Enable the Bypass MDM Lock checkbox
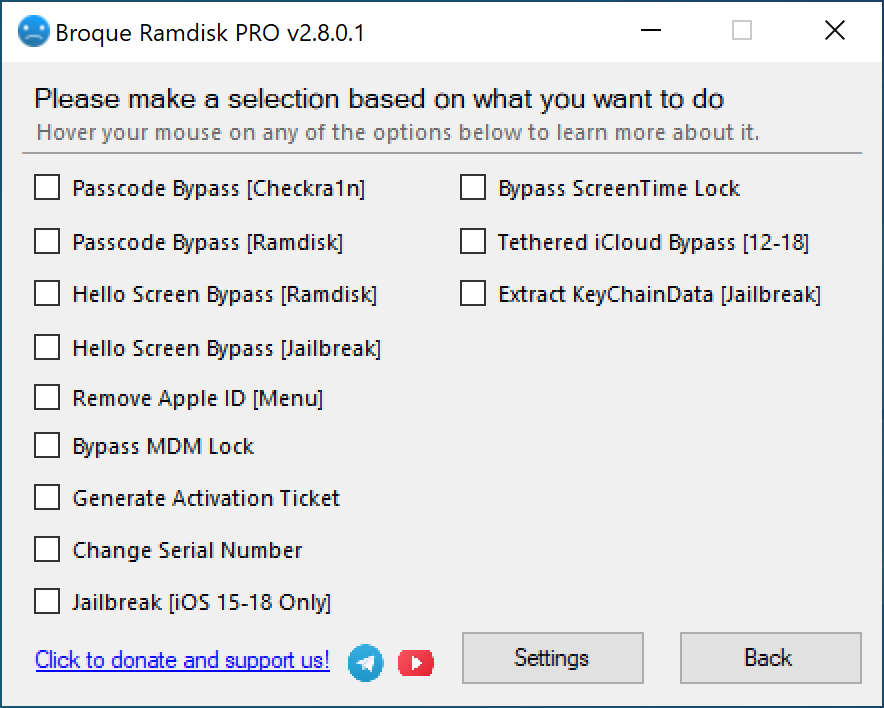Screen dimensions: 884x708 (x=47, y=445)
